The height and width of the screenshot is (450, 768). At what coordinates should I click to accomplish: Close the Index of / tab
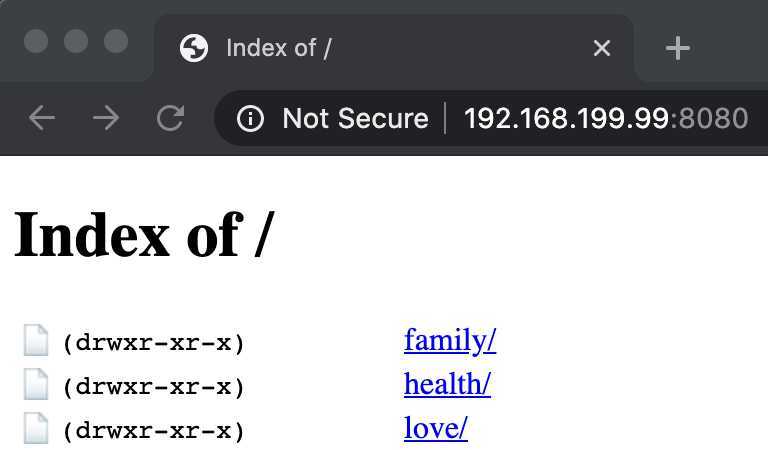[601, 48]
